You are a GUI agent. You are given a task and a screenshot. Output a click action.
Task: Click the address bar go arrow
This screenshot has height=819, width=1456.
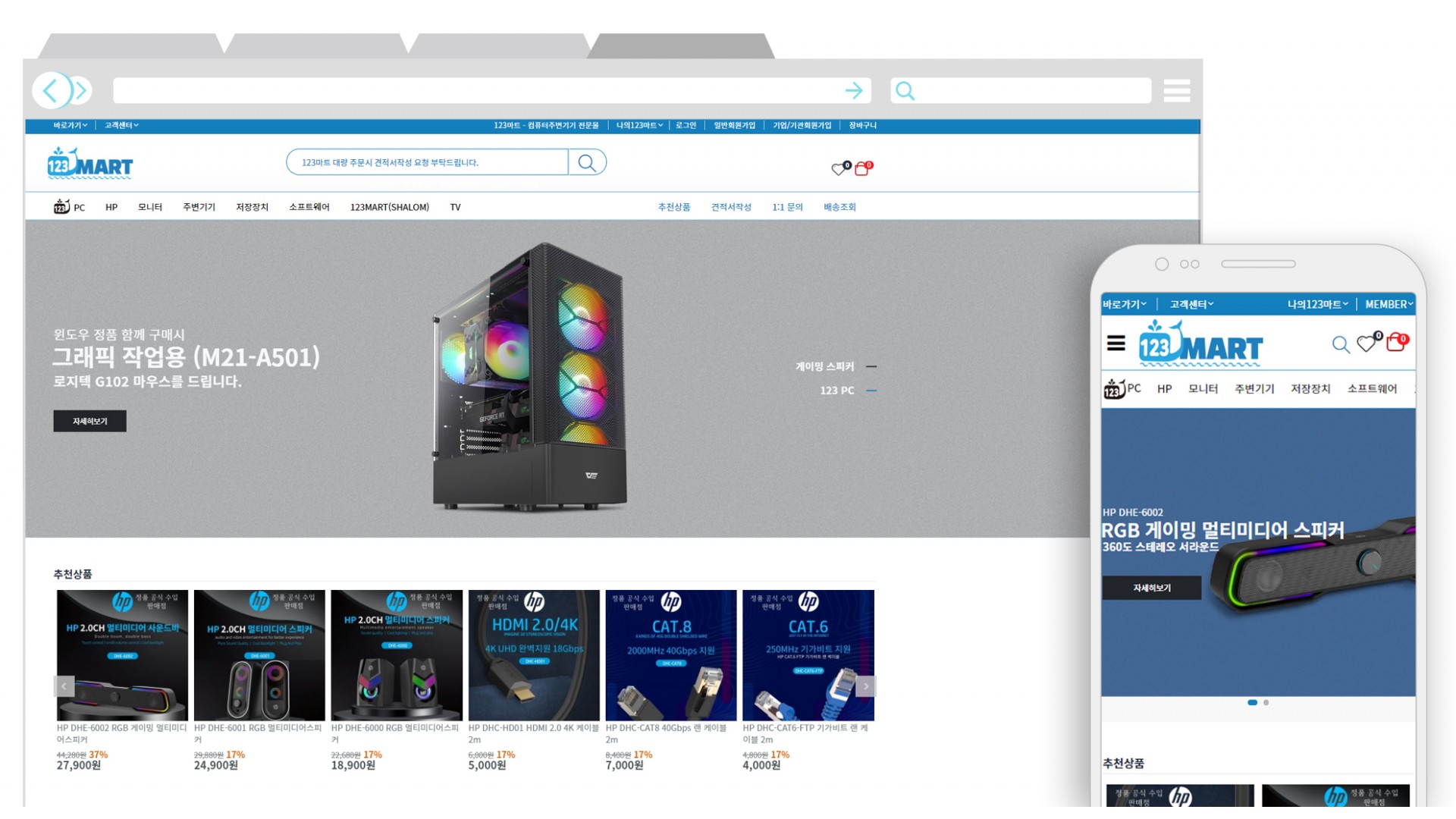coord(854,91)
